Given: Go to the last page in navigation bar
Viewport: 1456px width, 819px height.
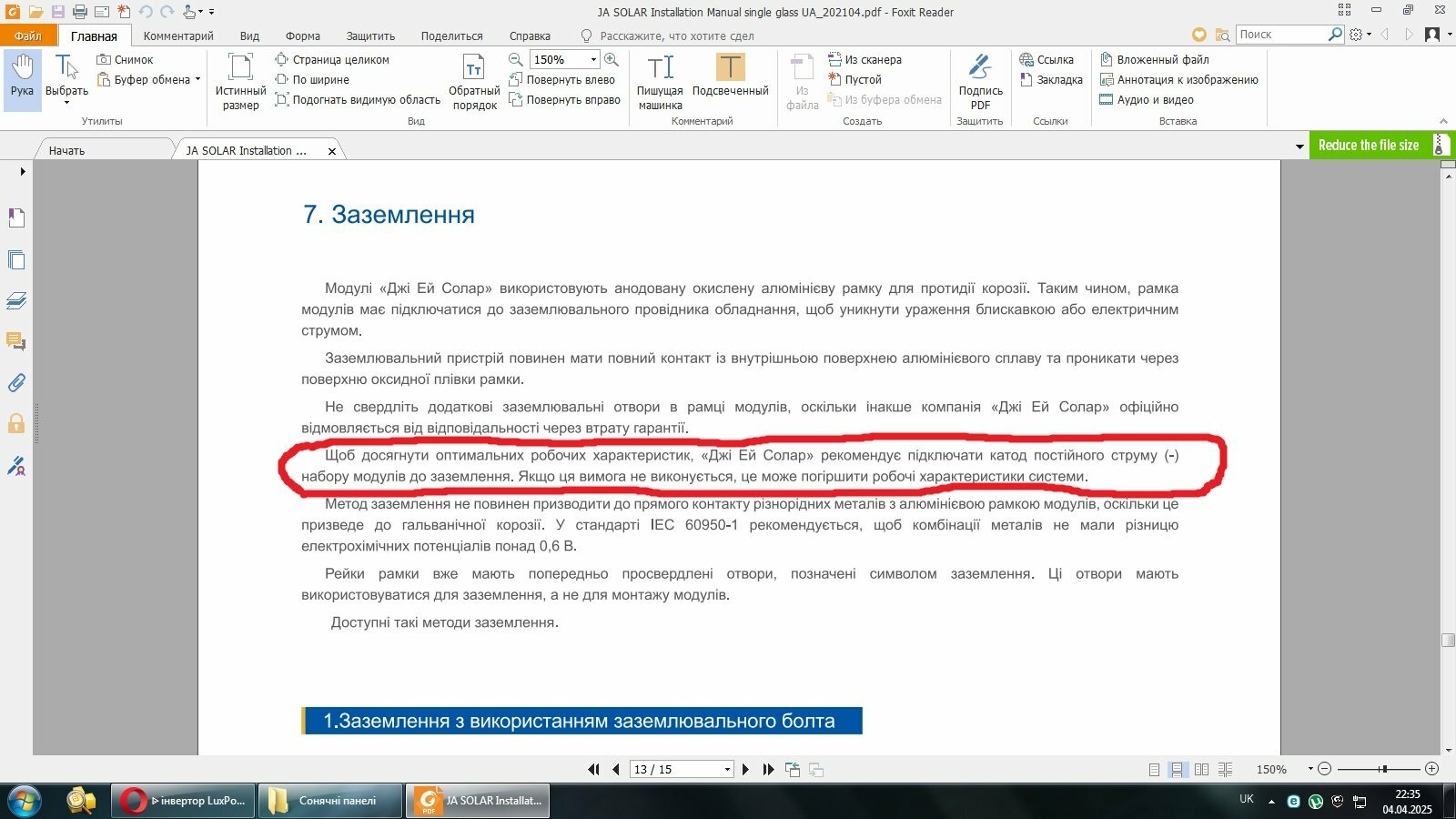Looking at the screenshot, I should (x=768, y=770).
